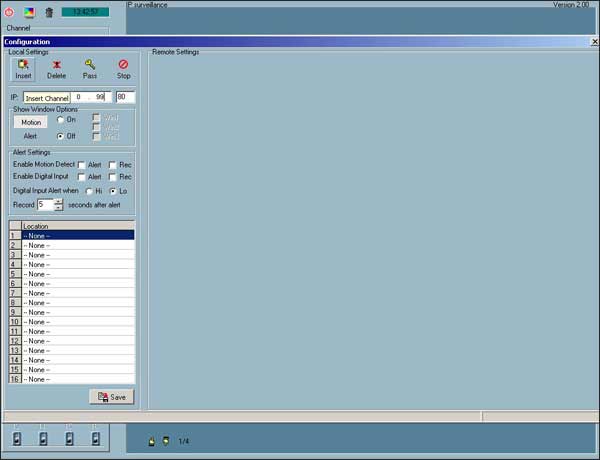
Task: Select the Off radio button
Action: coord(60,136)
